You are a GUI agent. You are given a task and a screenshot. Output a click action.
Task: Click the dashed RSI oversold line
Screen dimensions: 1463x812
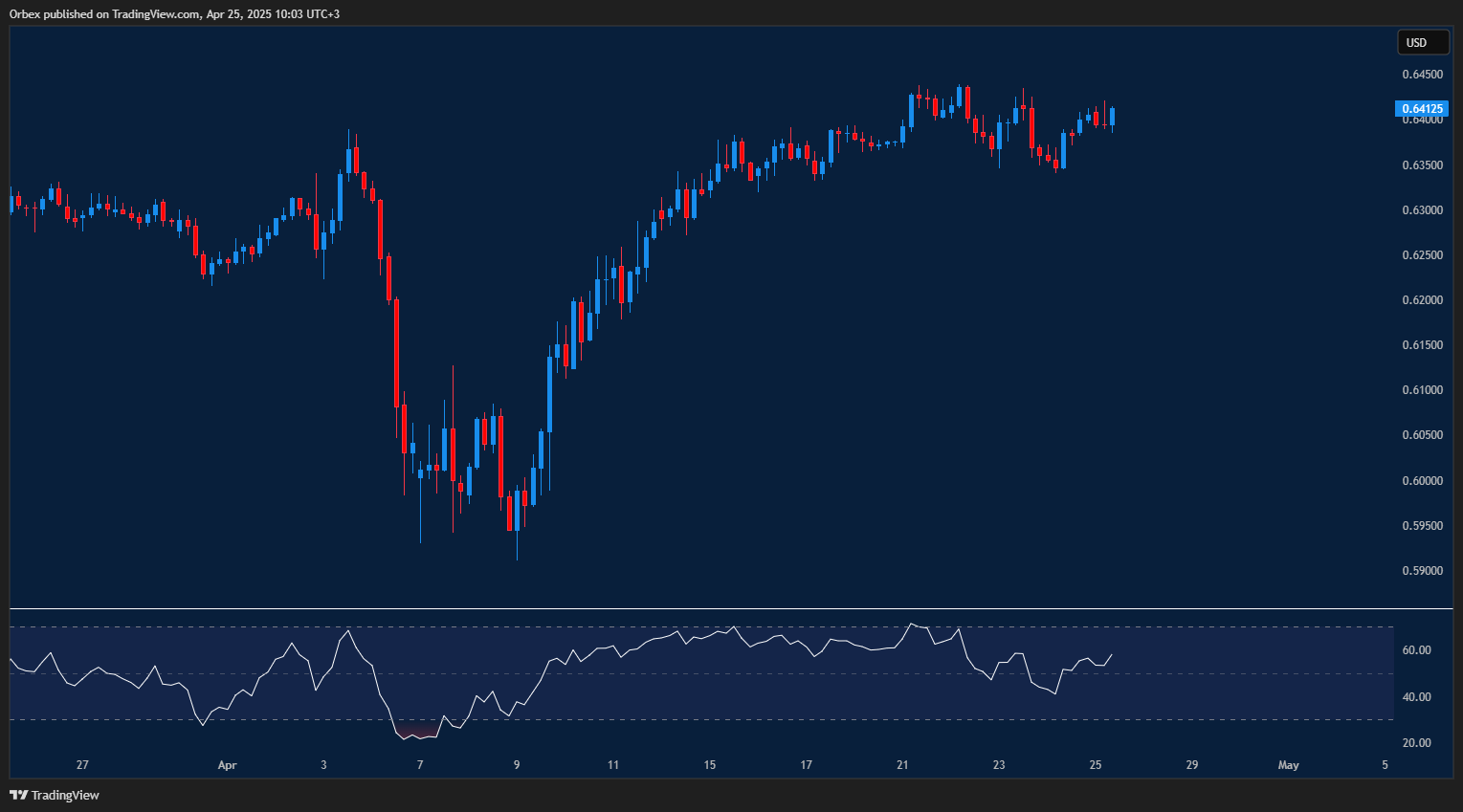[670, 717]
